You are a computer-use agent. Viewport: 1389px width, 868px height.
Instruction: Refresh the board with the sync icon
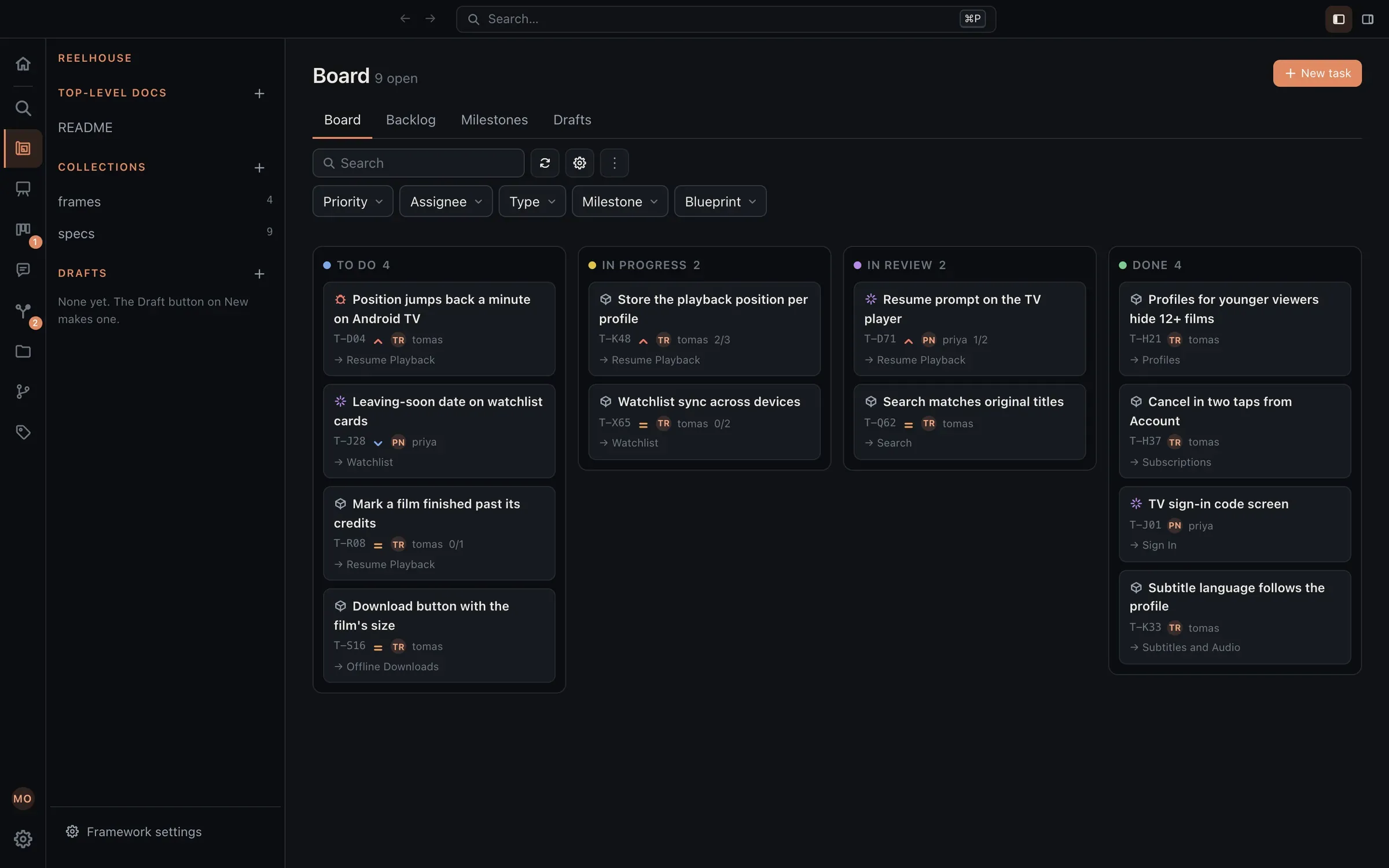545,163
